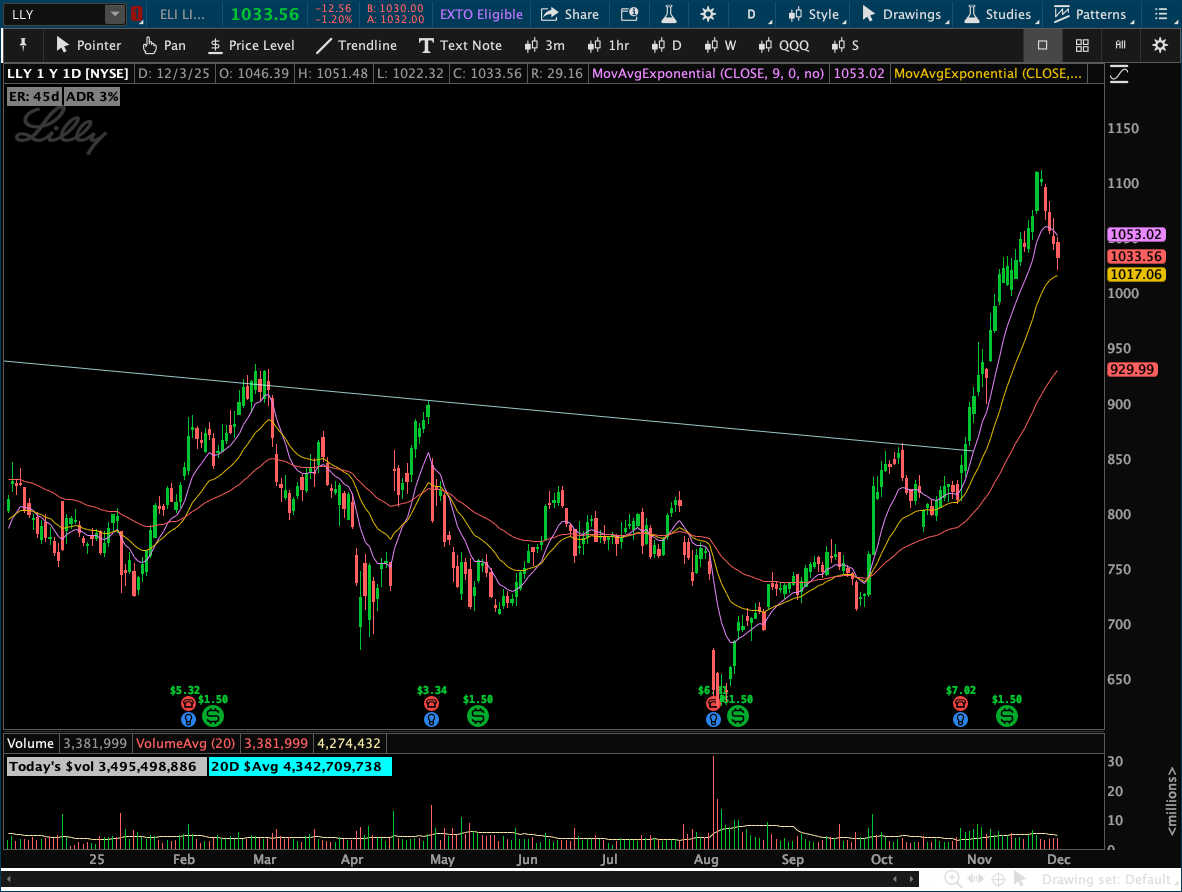Open the Drawing set: Default dropdown
This screenshot has width=1182, height=892.
tap(1109, 879)
